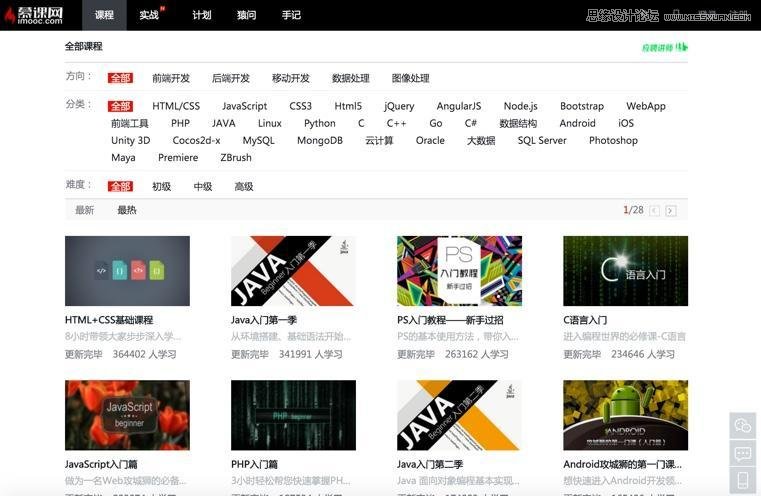
Task: Filter difficulty by 初级
Action: (162, 186)
